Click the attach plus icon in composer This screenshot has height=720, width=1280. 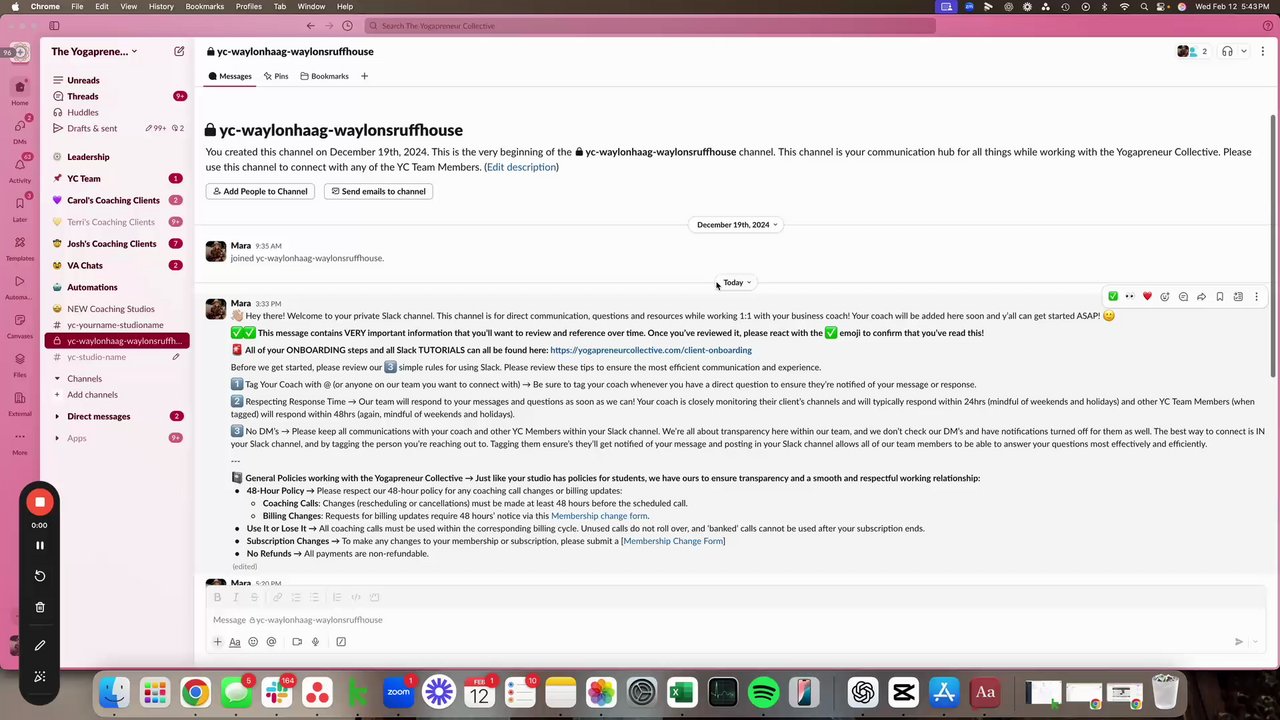pos(217,642)
